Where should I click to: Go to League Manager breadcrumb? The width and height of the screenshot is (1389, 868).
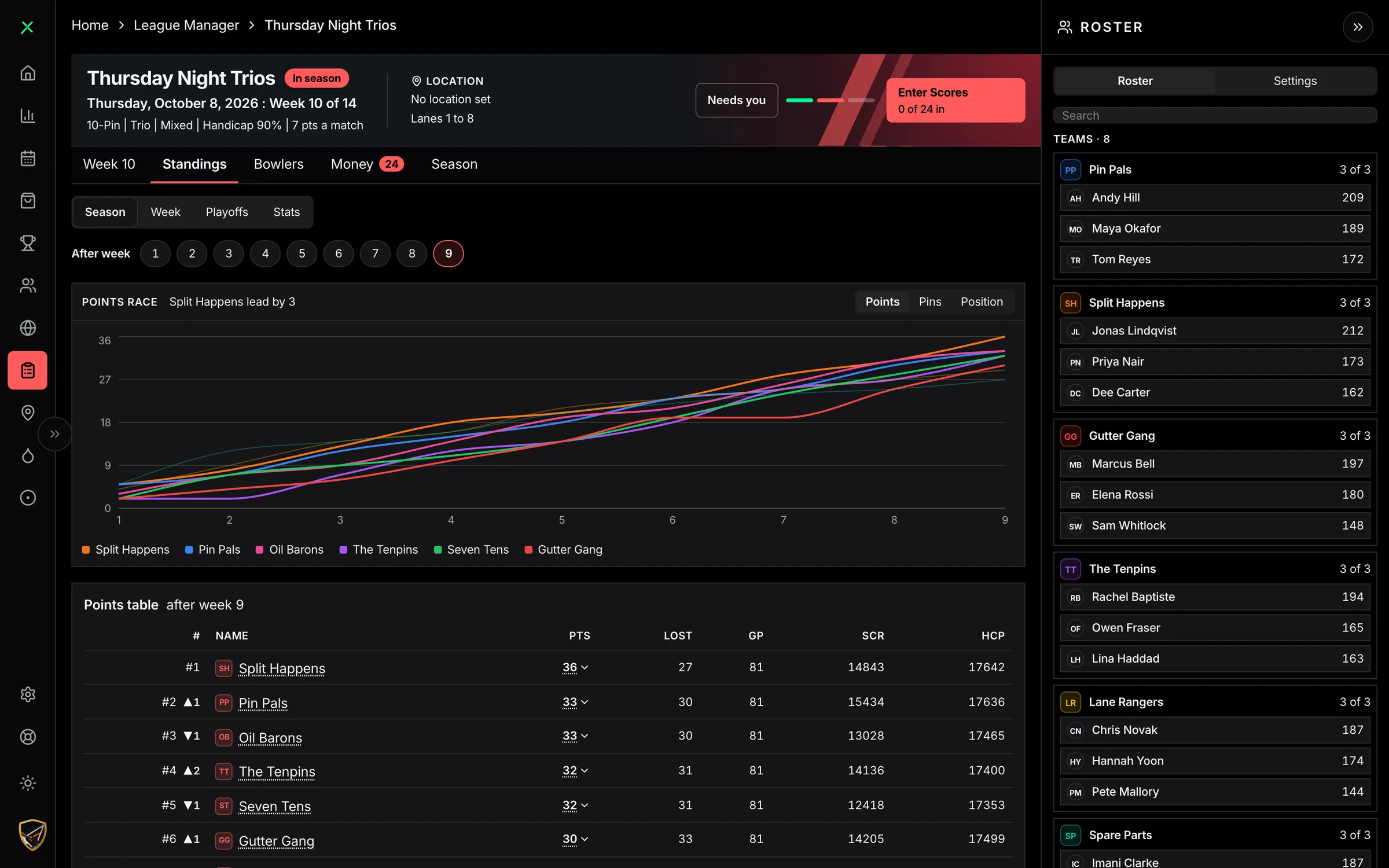(x=186, y=25)
